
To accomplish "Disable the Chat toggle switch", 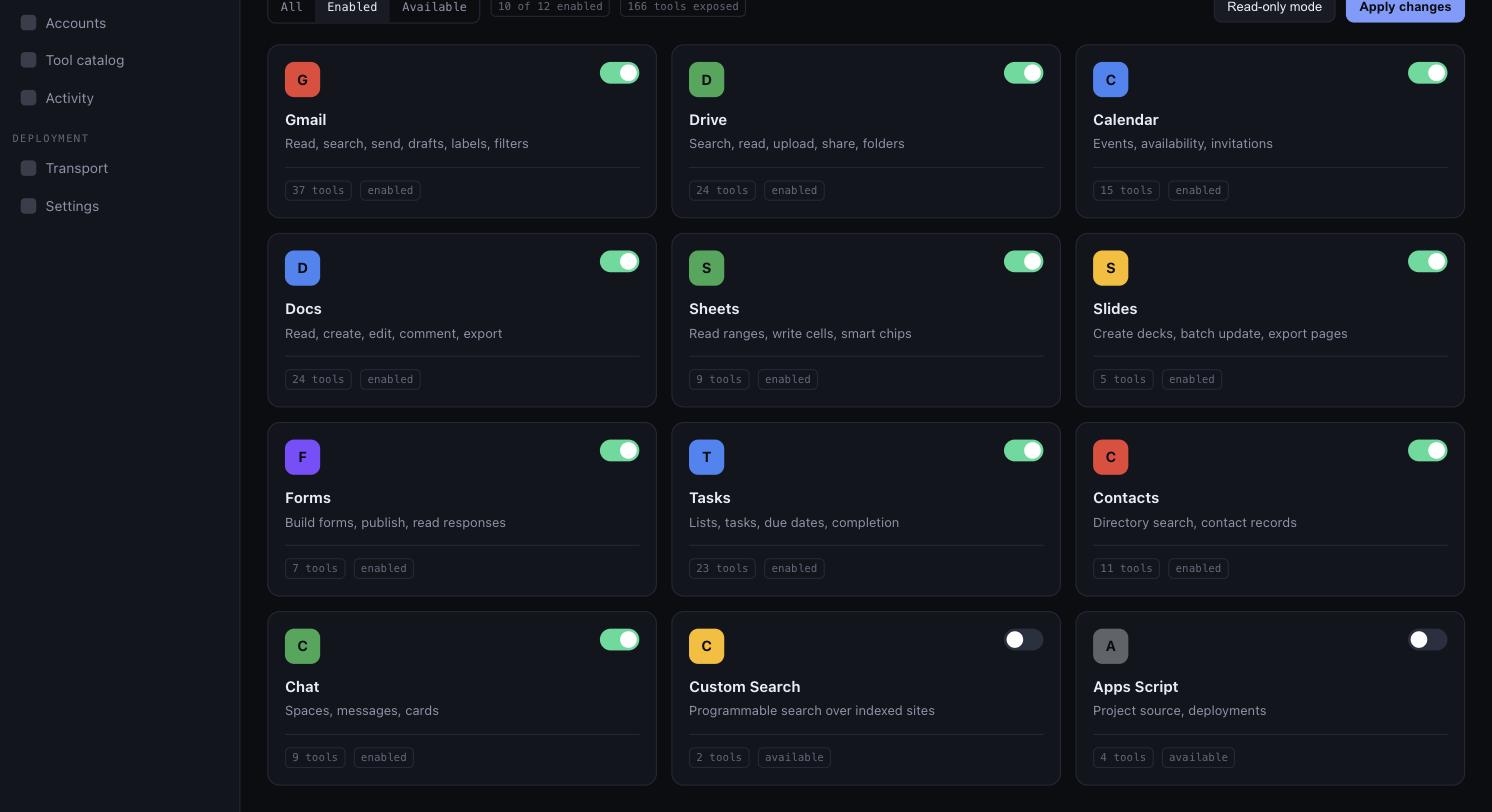I will coord(619,640).
